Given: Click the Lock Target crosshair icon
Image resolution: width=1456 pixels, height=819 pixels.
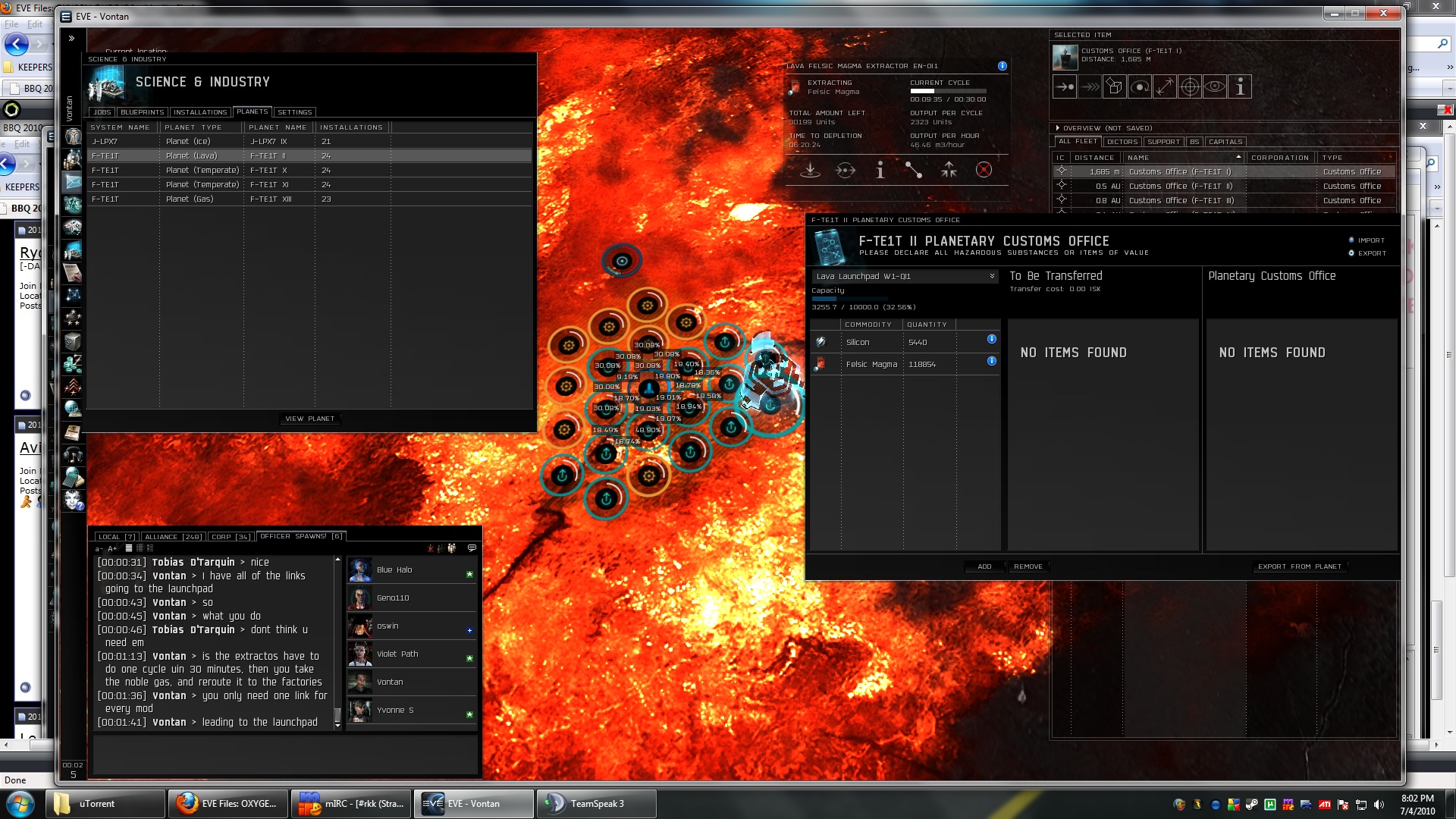Looking at the screenshot, I should coord(1190,87).
